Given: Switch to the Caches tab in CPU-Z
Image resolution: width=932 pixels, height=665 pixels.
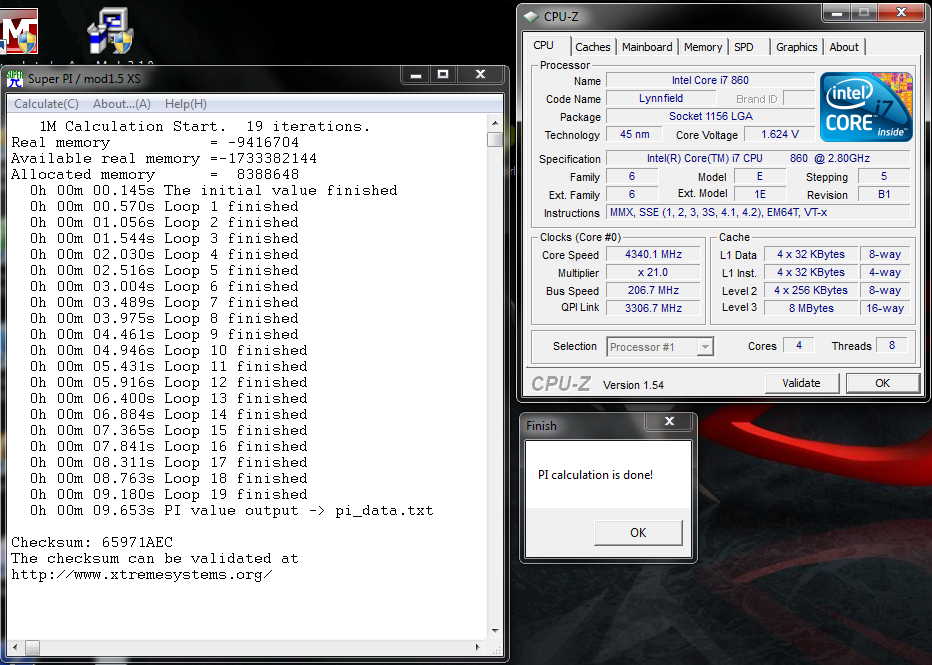Looking at the screenshot, I should 593,47.
